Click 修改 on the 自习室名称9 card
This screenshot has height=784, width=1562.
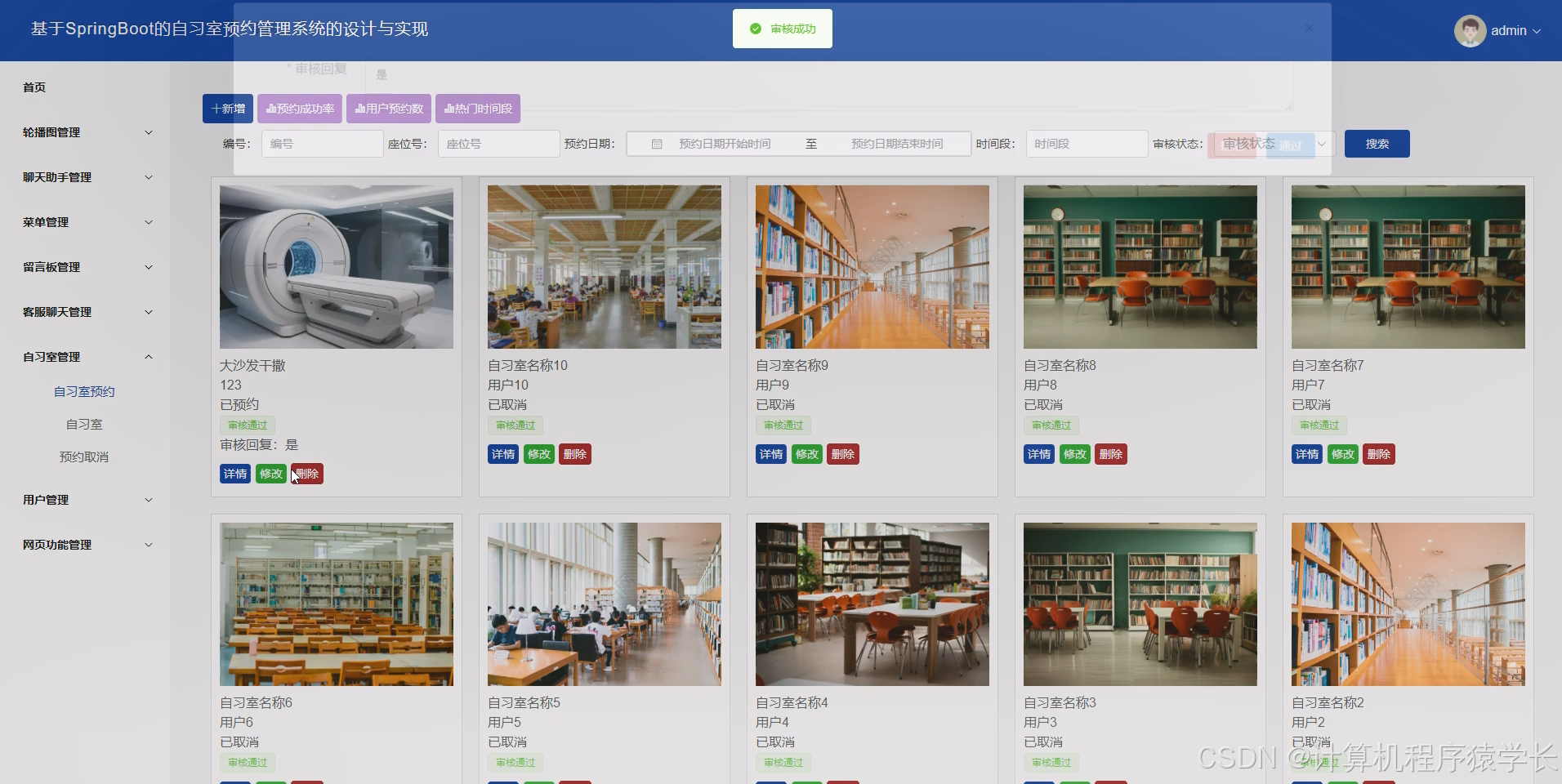click(x=807, y=454)
